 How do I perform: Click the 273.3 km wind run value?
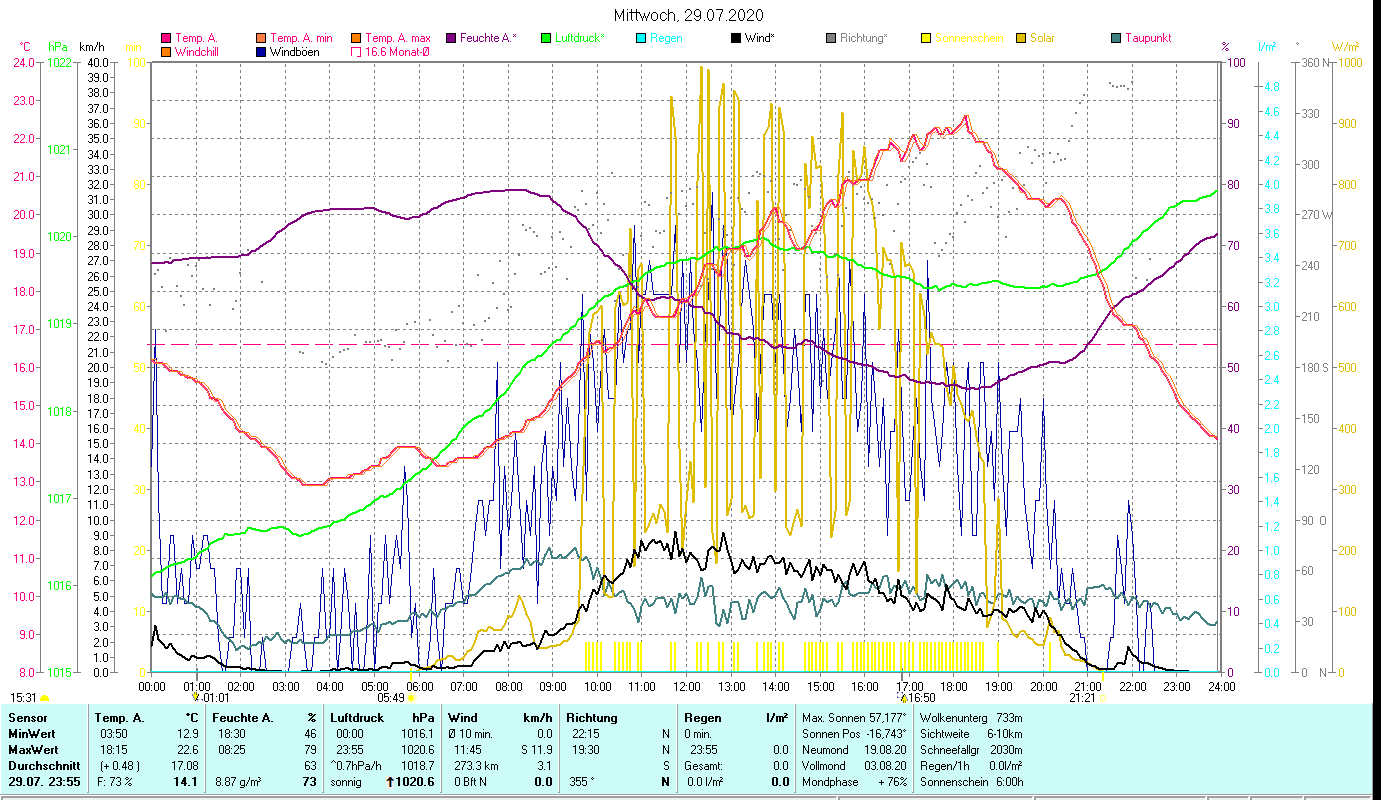coord(476,766)
